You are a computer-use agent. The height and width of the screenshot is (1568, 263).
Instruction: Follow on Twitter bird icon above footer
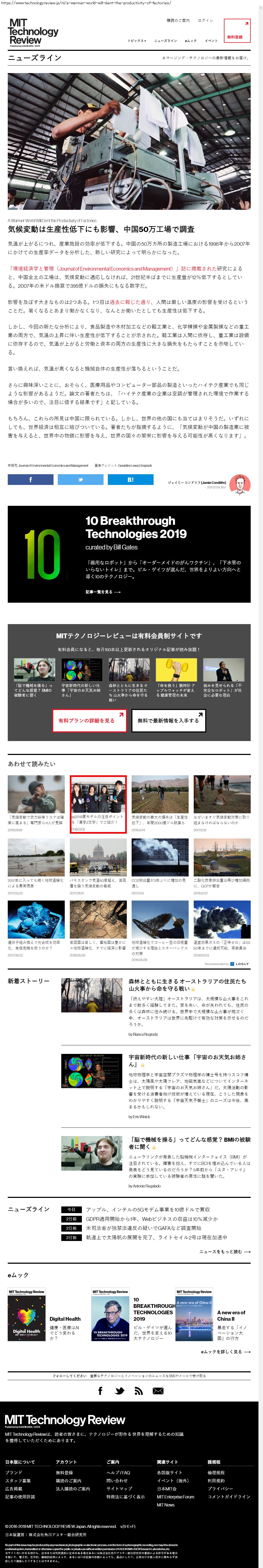[x=119, y=1391]
